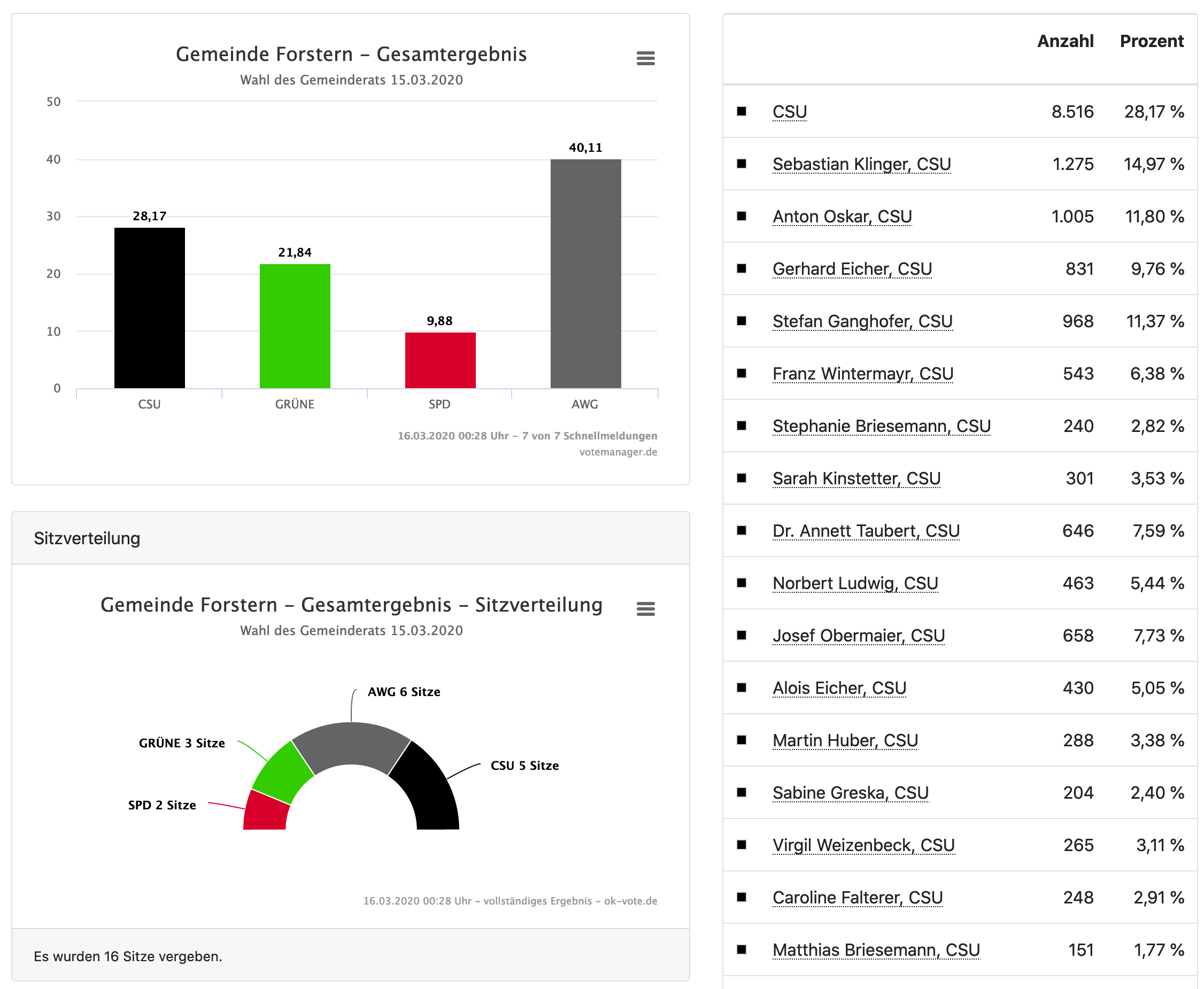Click the gray AWG bar showing 40,11
Image resolution: width=1204 pixels, height=989 pixels.
tap(585, 274)
